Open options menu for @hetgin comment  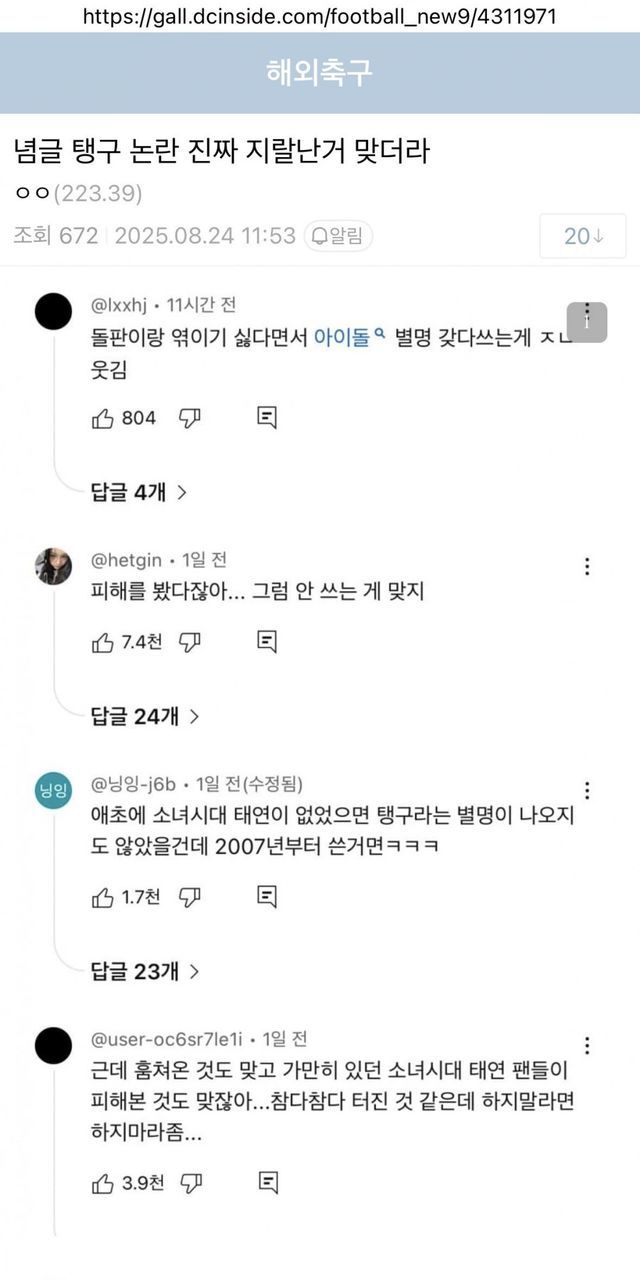pyautogui.click(x=587, y=566)
